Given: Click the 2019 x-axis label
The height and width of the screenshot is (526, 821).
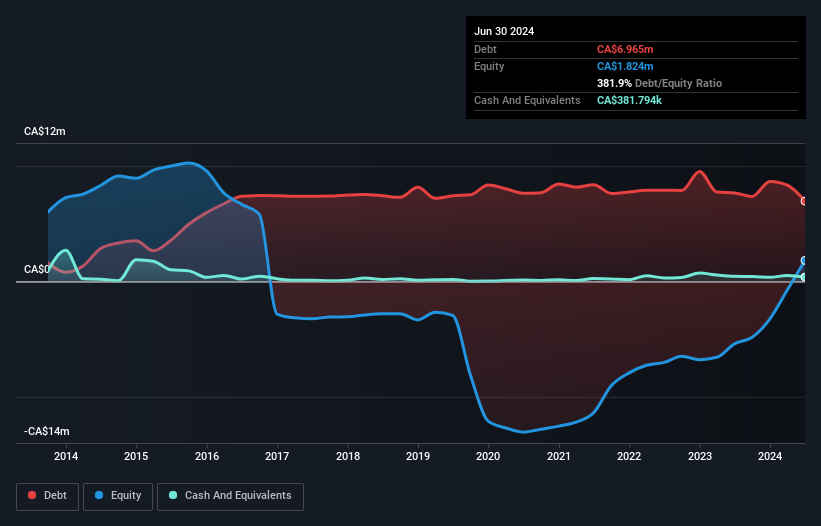Looking at the screenshot, I should click(418, 456).
